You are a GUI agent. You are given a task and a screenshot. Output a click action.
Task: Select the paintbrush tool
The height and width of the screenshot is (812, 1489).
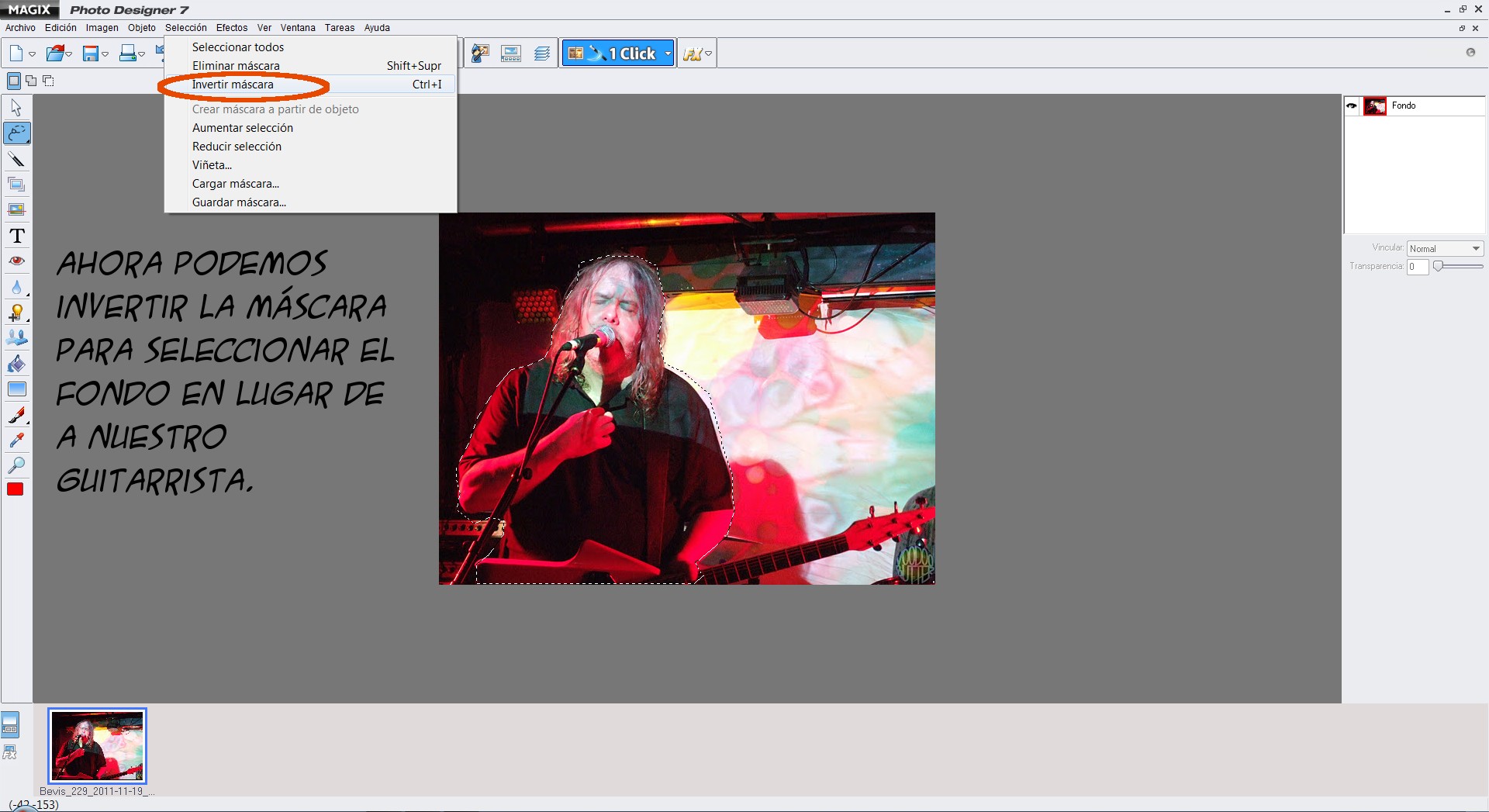pyautogui.click(x=16, y=415)
